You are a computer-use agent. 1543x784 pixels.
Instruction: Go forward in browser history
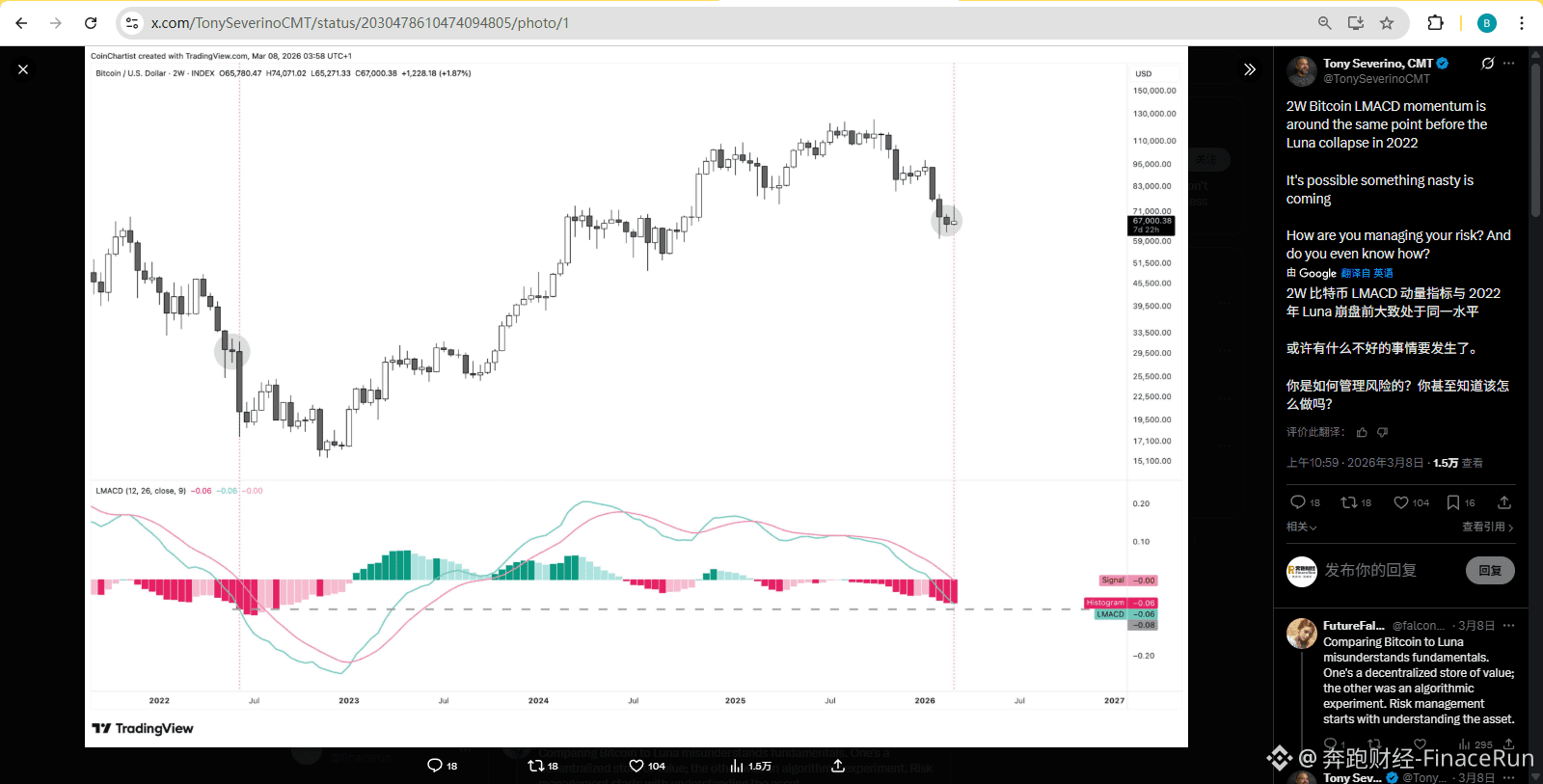tap(56, 23)
